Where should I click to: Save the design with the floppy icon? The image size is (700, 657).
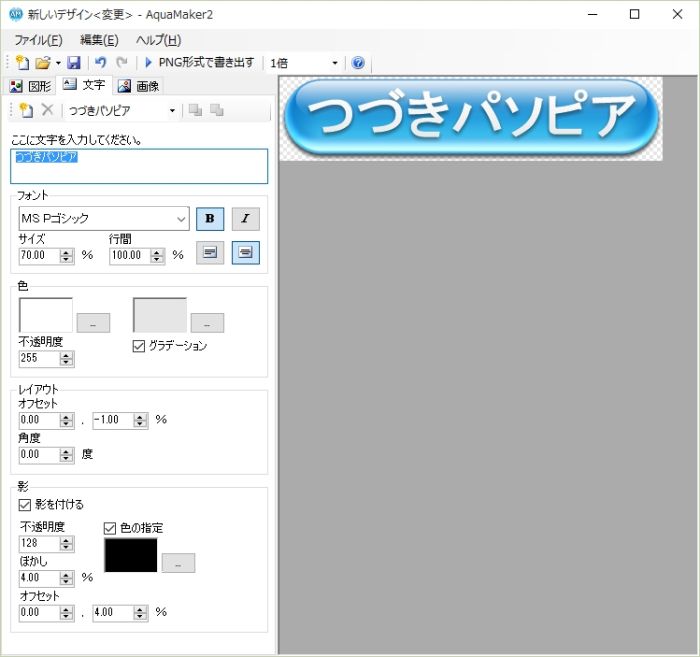tap(74, 63)
